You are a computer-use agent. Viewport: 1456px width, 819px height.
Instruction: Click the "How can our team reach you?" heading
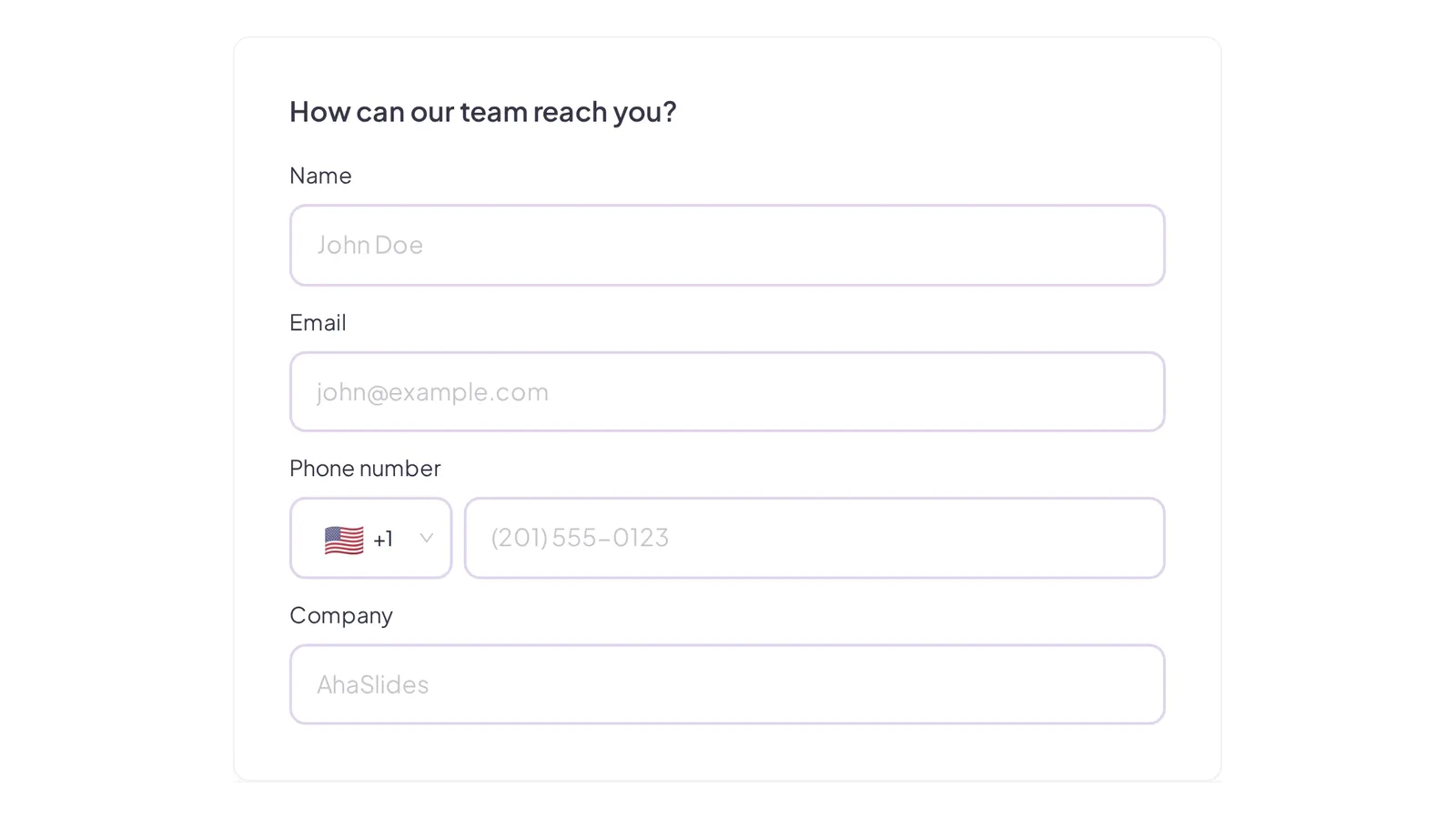[483, 112]
